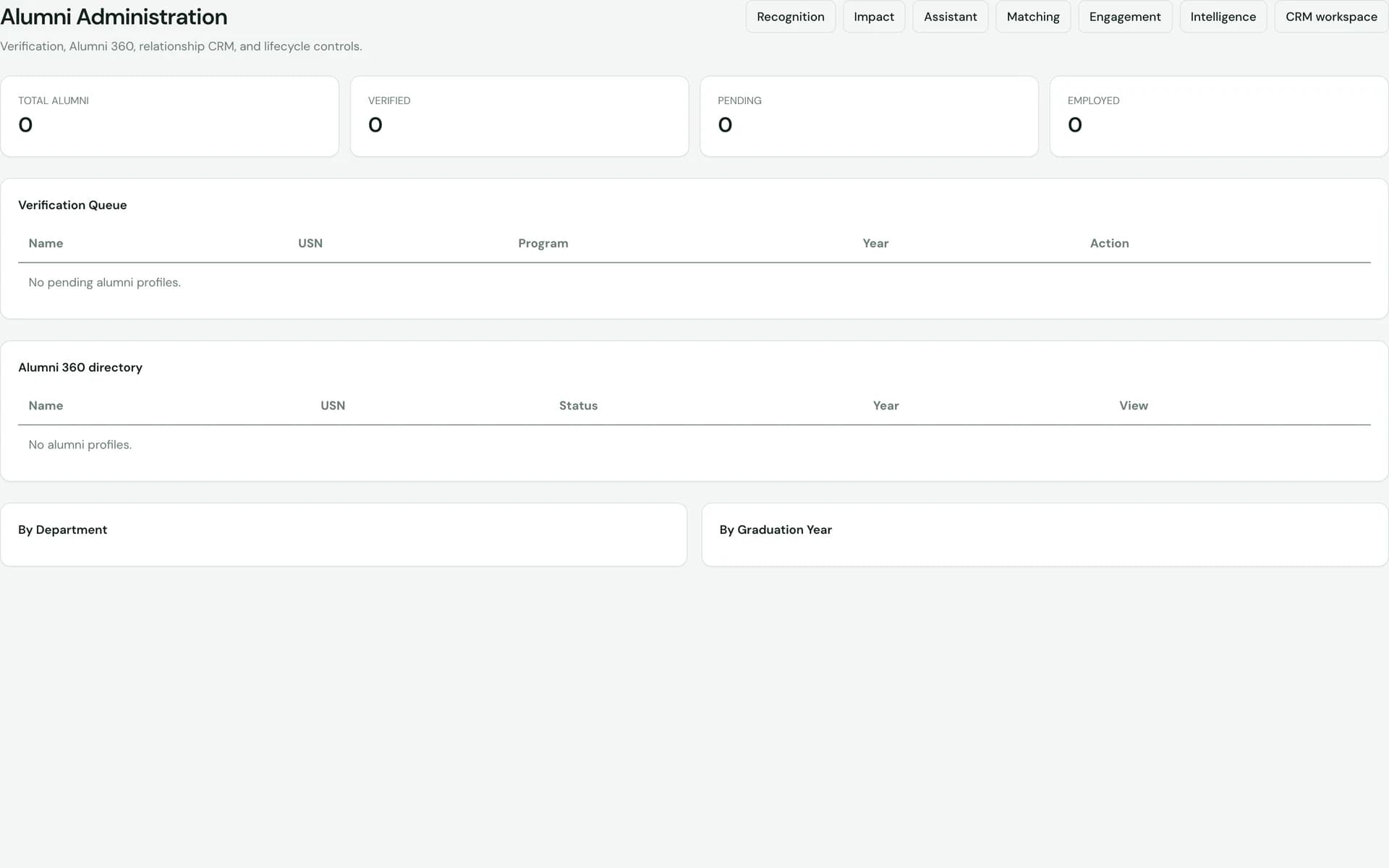Click 'No alumni profiles.' message
This screenshot has height=868, width=1389.
click(x=80, y=445)
